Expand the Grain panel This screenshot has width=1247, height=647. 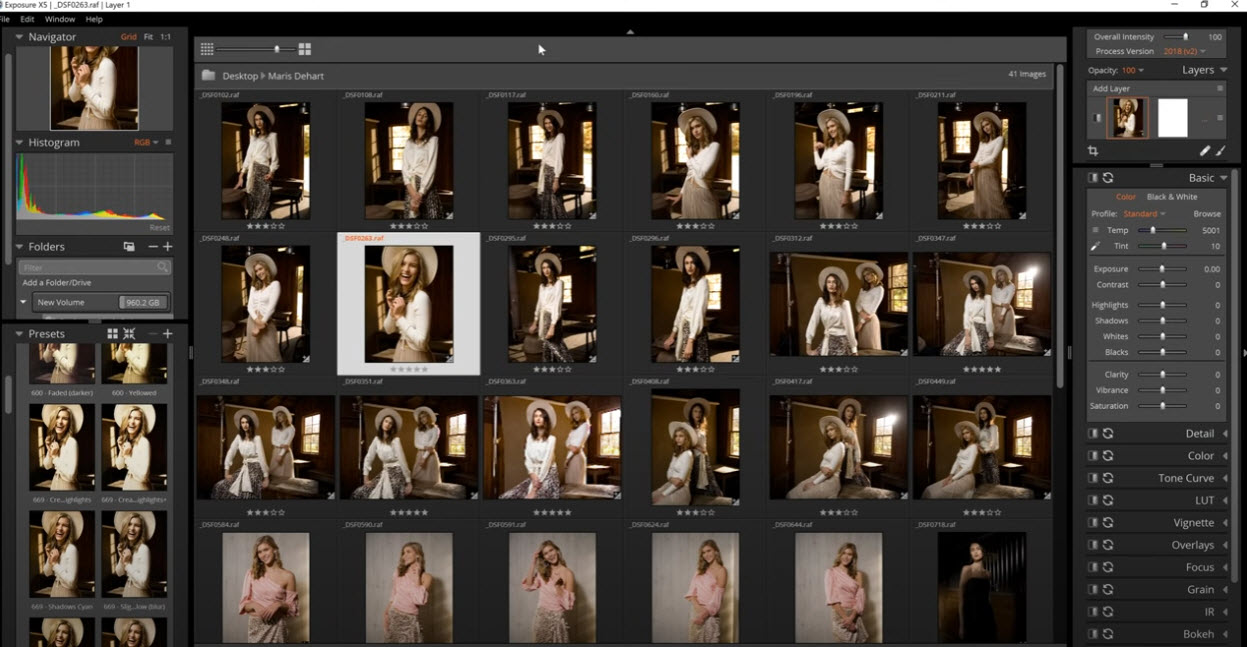1224,589
